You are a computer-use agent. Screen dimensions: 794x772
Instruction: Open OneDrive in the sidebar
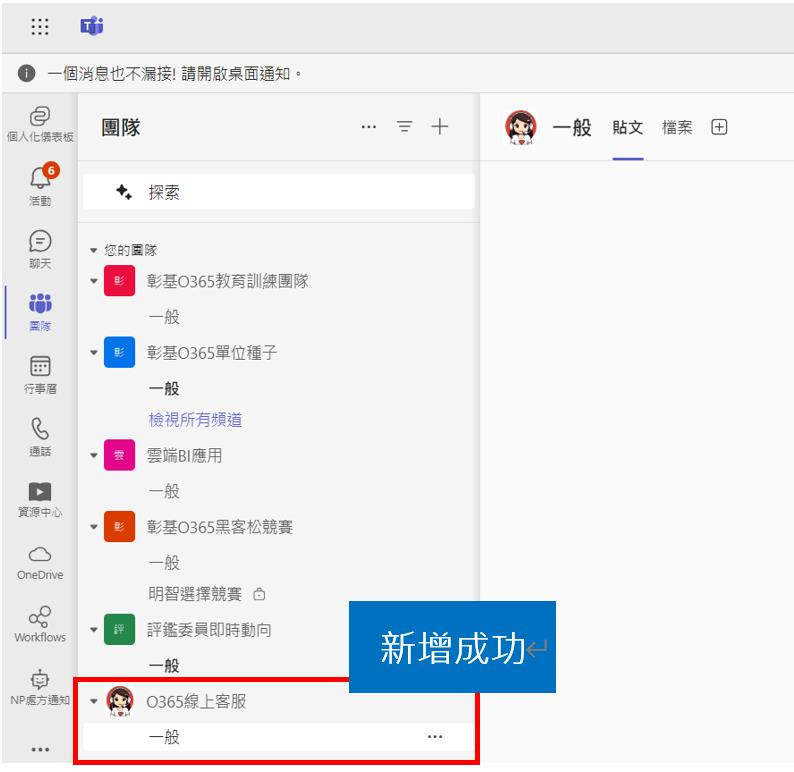pyautogui.click(x=40, y=562)
